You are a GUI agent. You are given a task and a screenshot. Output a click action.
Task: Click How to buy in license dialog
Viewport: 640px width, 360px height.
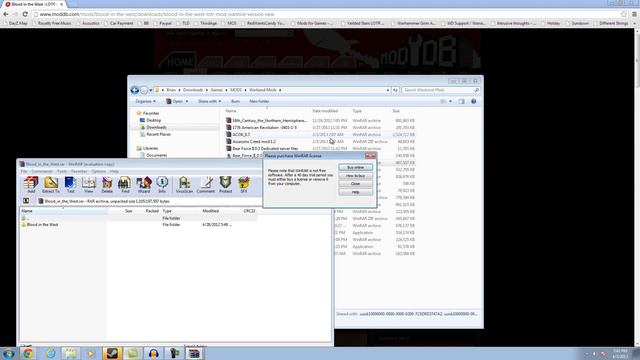(x=356, y=176)
